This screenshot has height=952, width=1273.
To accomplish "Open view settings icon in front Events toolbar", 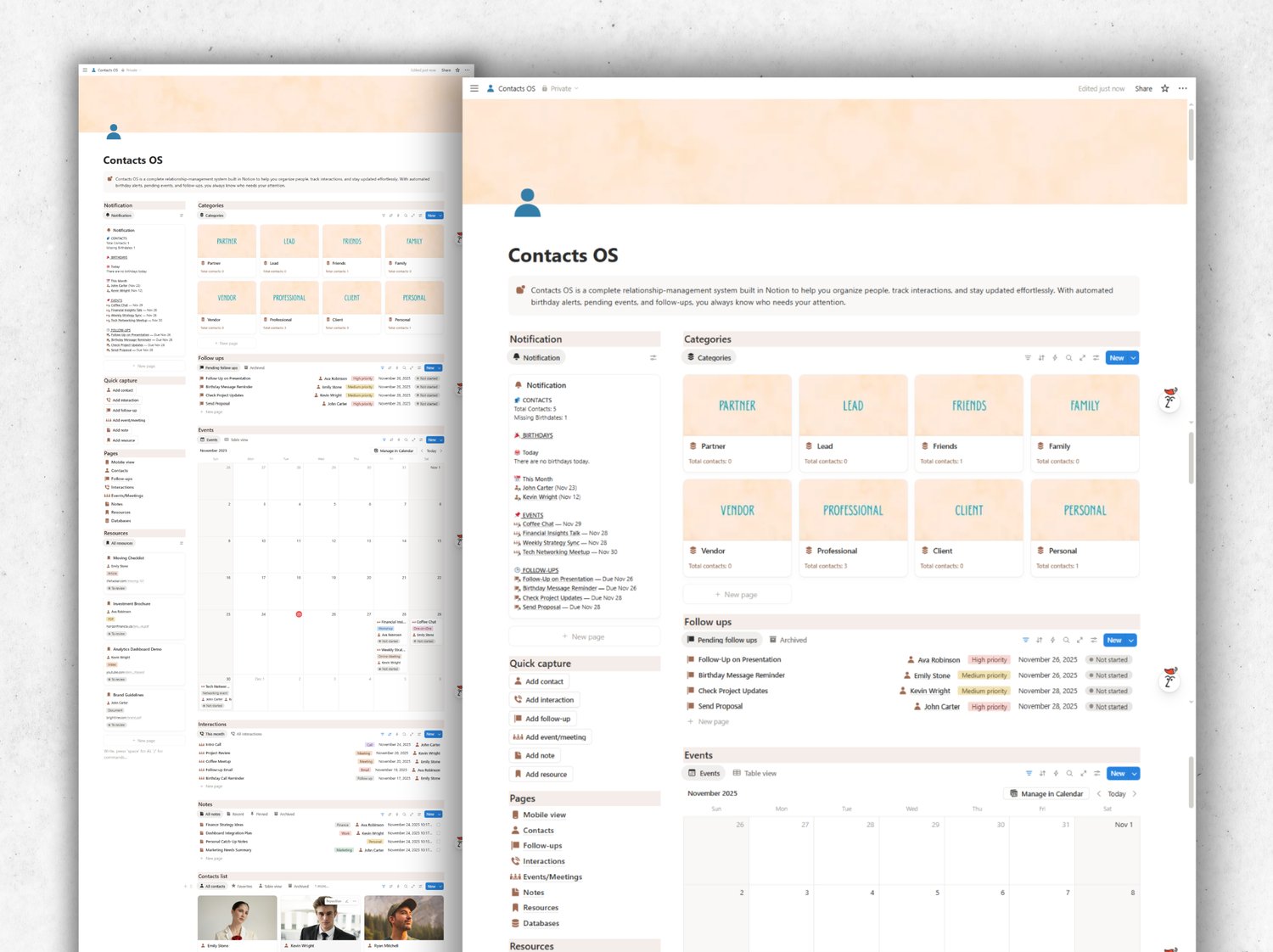I will click(x=1096, y=773).
